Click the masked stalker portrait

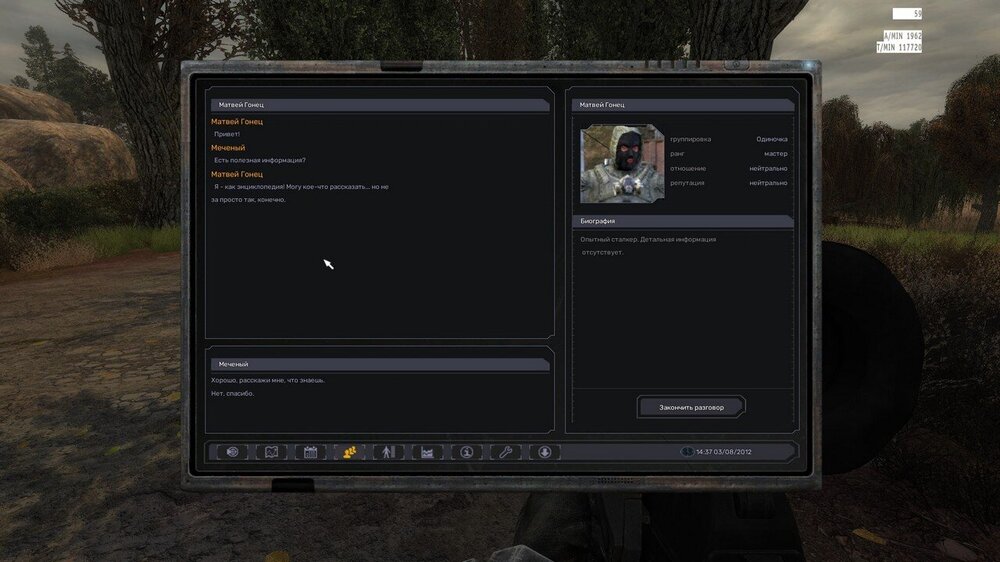pos(622,164)
